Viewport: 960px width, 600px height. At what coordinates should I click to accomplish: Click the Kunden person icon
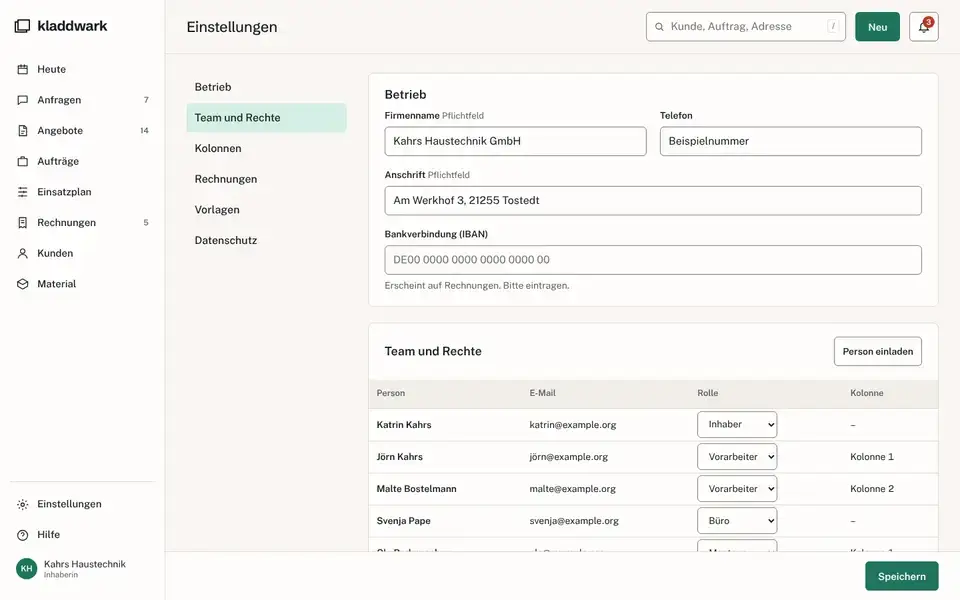[x=23, y=253]
